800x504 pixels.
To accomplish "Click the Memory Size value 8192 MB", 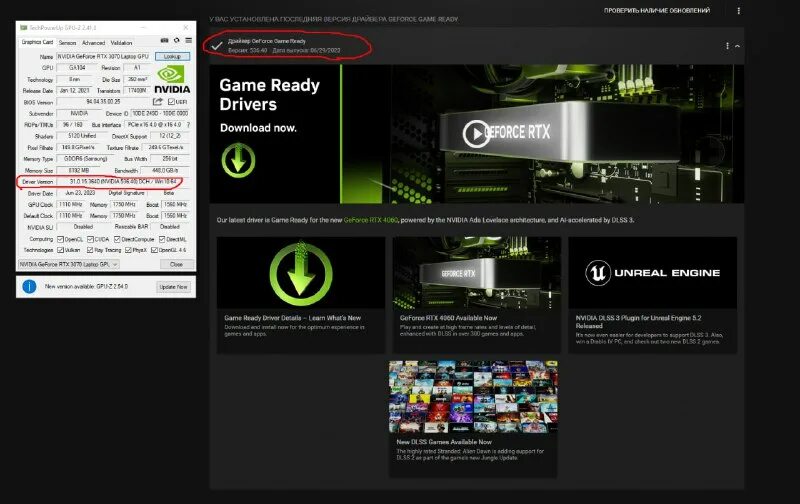I will pyautogui.click(x=78, y=170).
